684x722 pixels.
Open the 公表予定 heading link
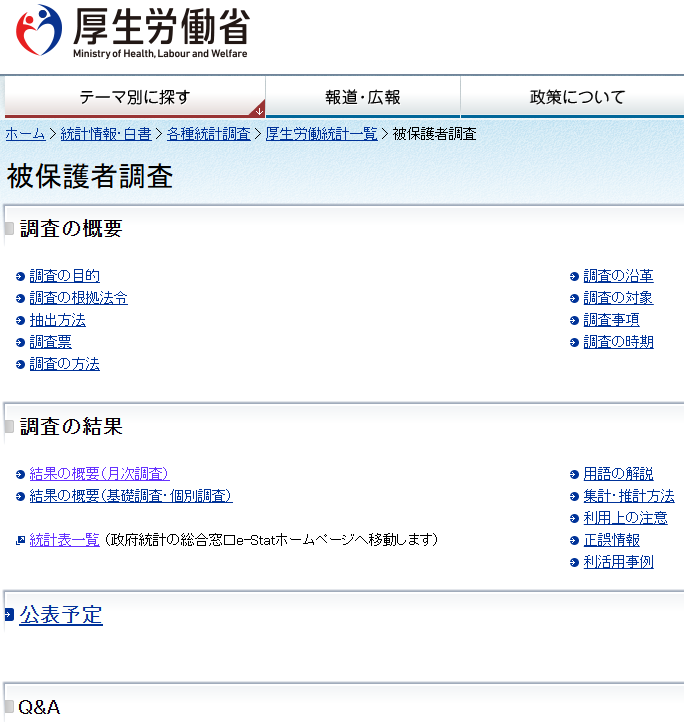[x=61, y=615]
